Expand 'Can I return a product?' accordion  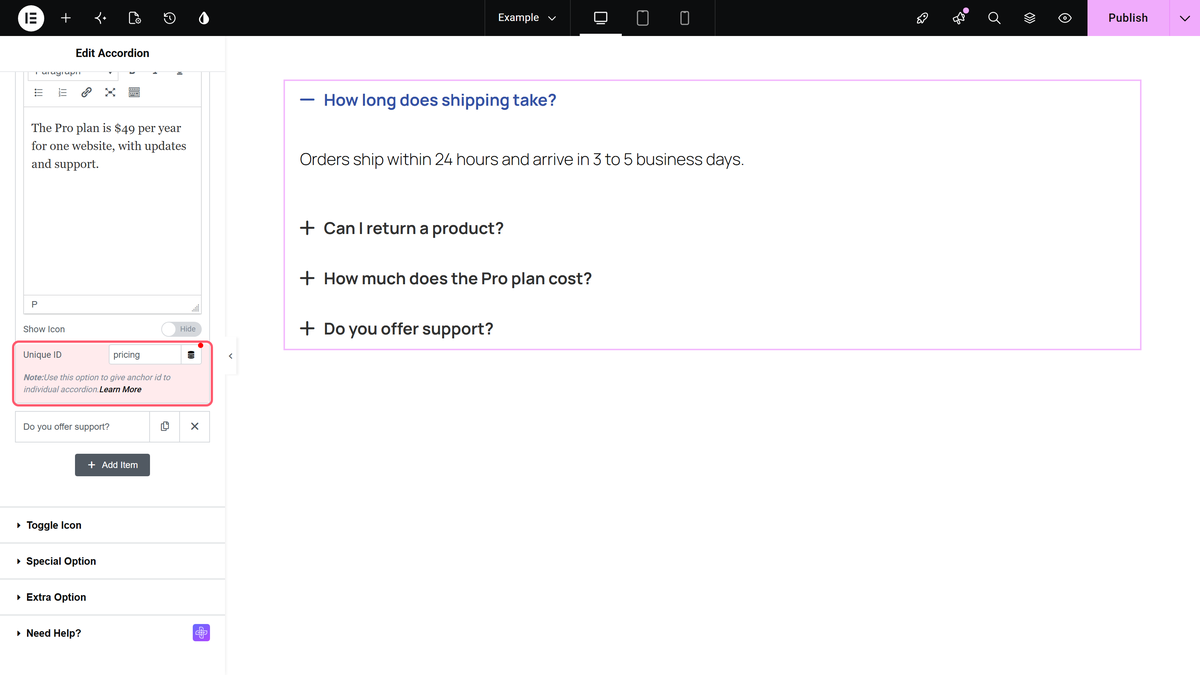pyautogui.click(x=402, y=228)
